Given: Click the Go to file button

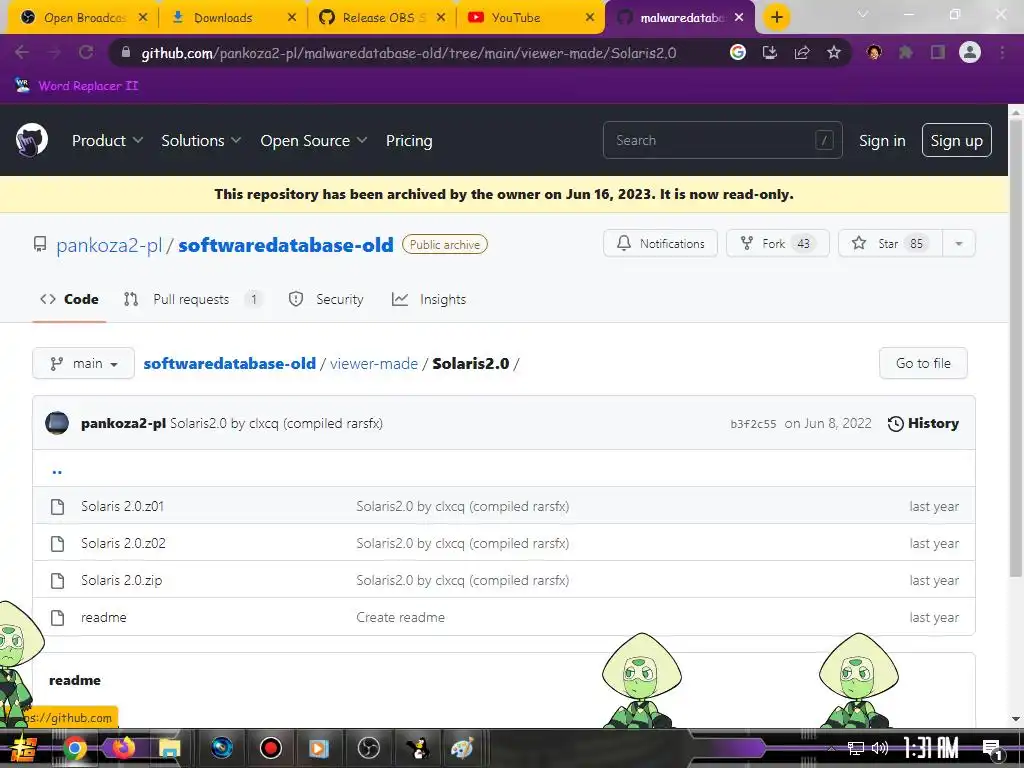Looking at the screenshot, I should click(x=923, y=363).
